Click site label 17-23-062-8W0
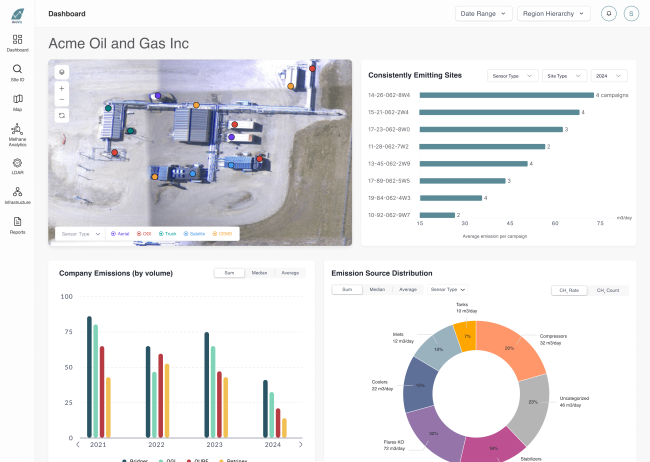 (x=389, y=129)
